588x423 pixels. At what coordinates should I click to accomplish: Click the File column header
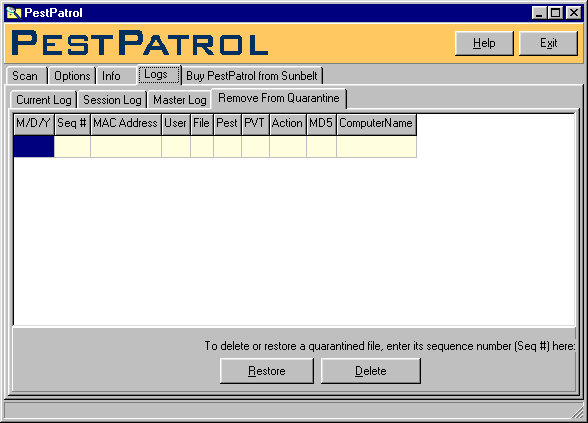[202, 123]
